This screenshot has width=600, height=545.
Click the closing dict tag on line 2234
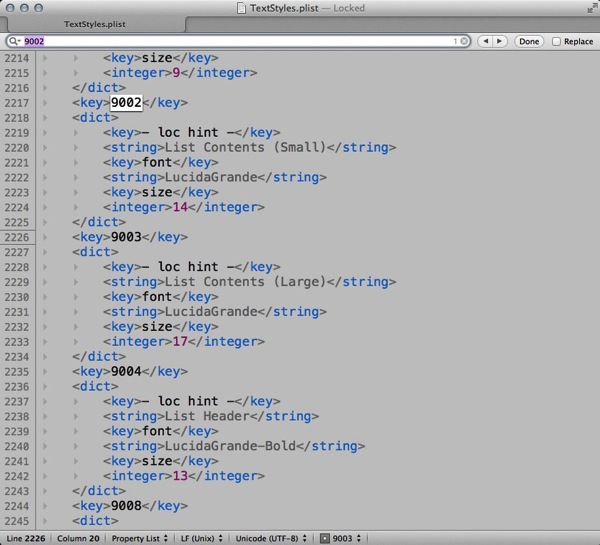[x=99, y=356]
